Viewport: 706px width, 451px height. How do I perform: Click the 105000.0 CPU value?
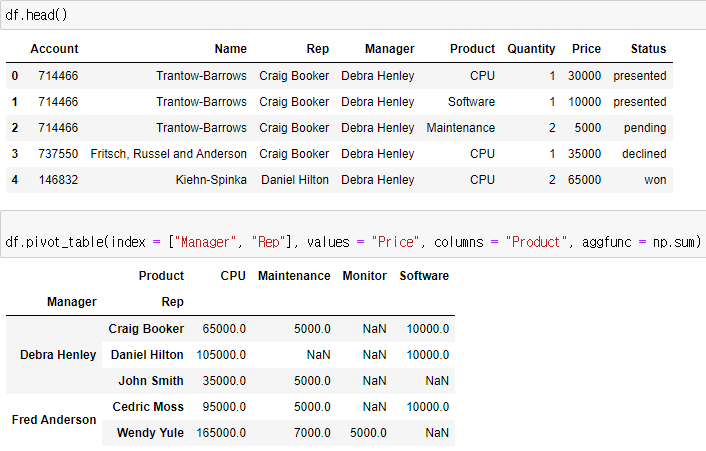tap(221, 355)
